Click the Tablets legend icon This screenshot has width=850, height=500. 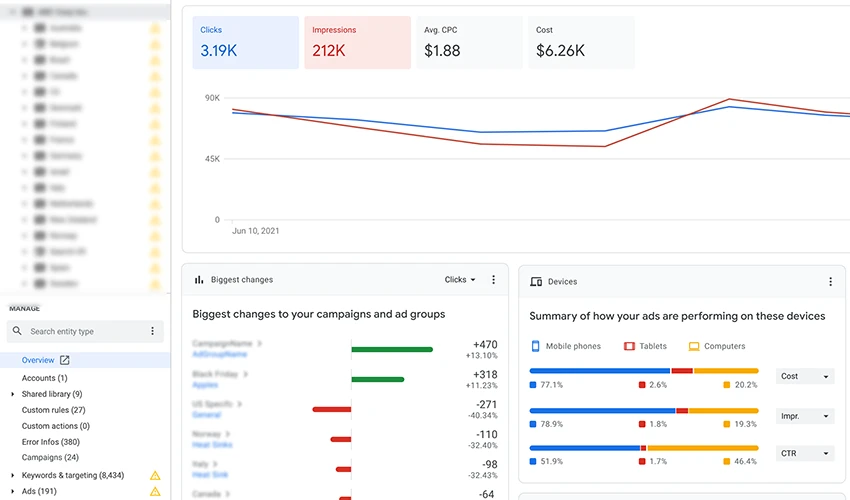[x=629, y=346]
